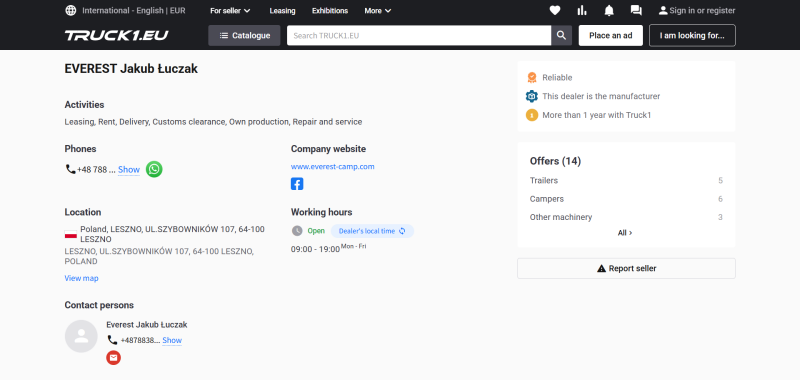Click View map link

click(81, 278)
